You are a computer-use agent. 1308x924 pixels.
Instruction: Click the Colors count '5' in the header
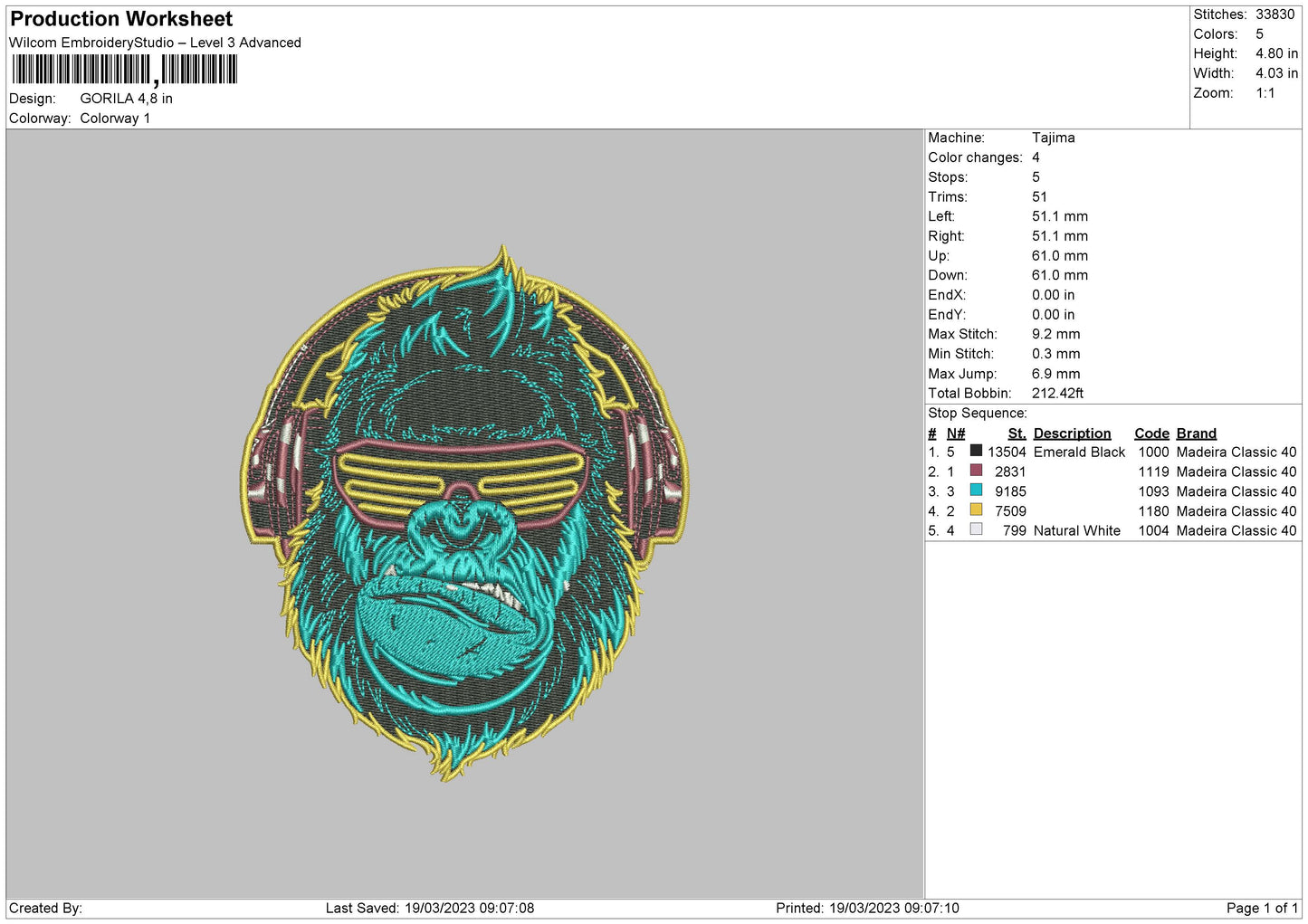coord(1259,34)
